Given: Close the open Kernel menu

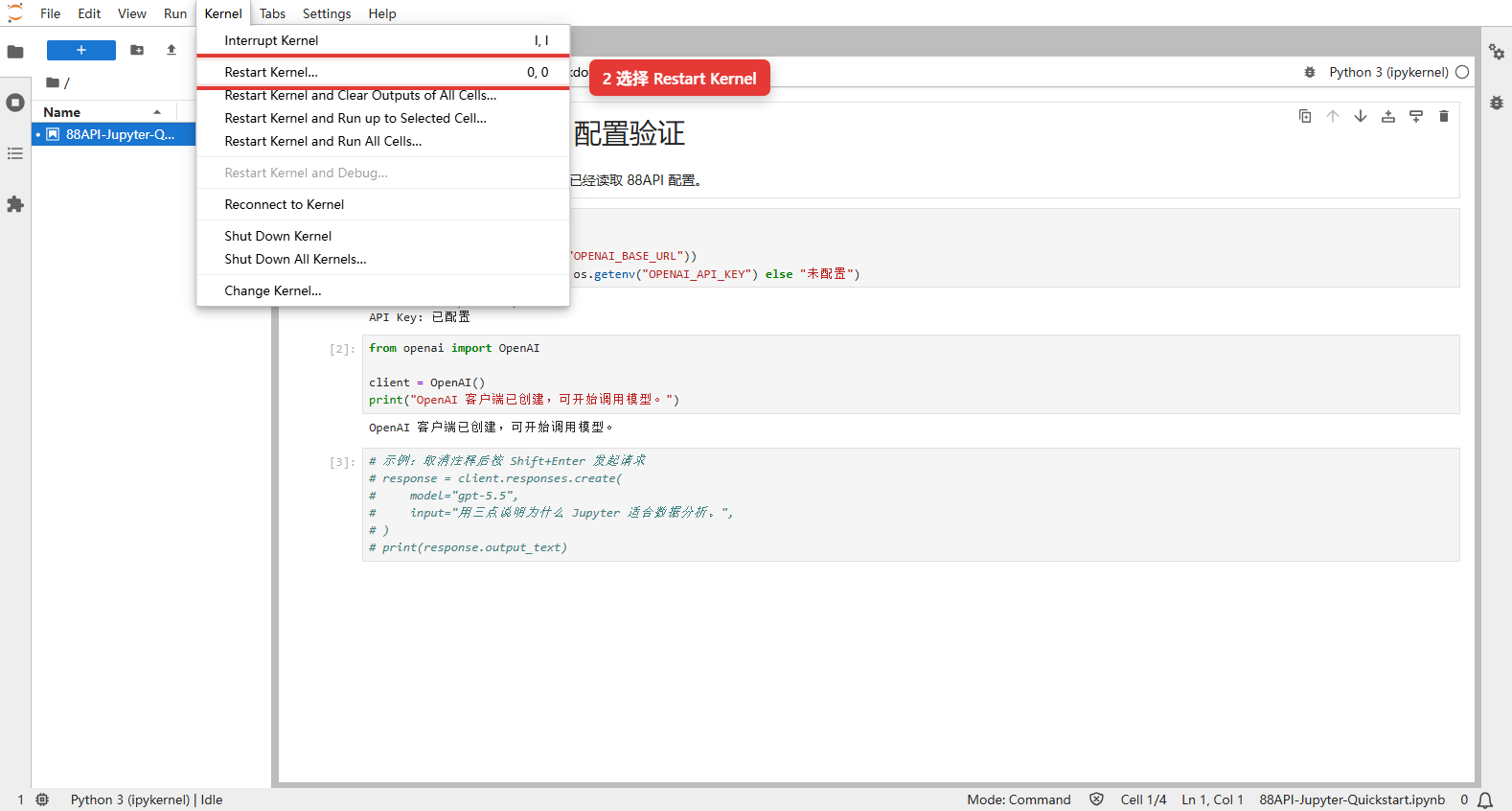Looking at the screenshot, I should click(x=223, y=13).
